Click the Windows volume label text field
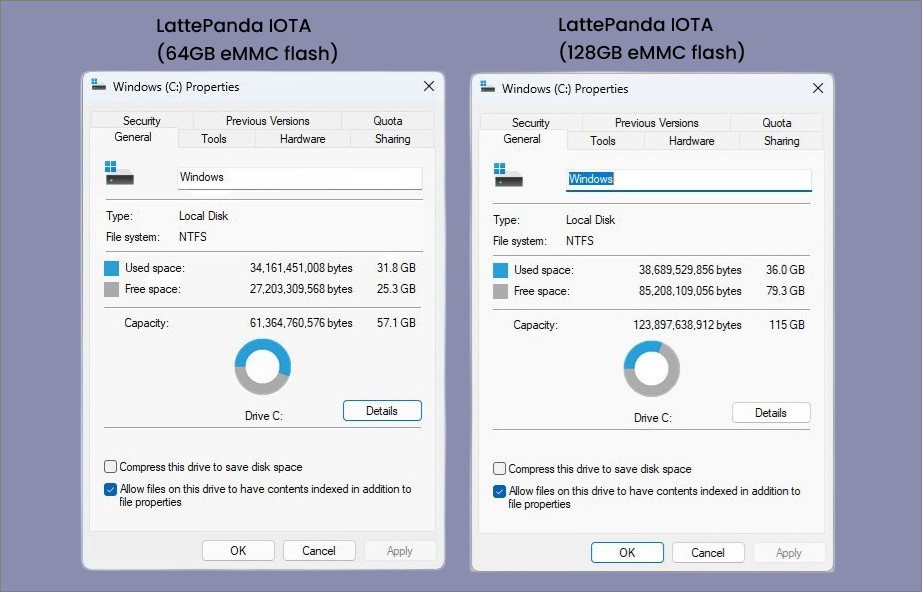The image size is (922, 592). 300,177
